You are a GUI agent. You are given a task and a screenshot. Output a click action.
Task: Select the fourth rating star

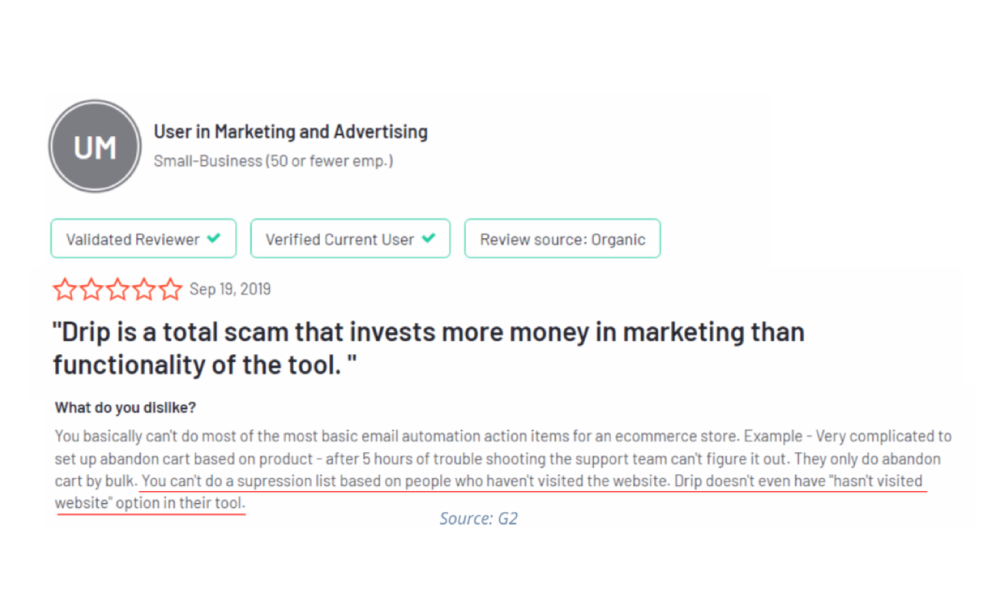[x=145, y=290]
